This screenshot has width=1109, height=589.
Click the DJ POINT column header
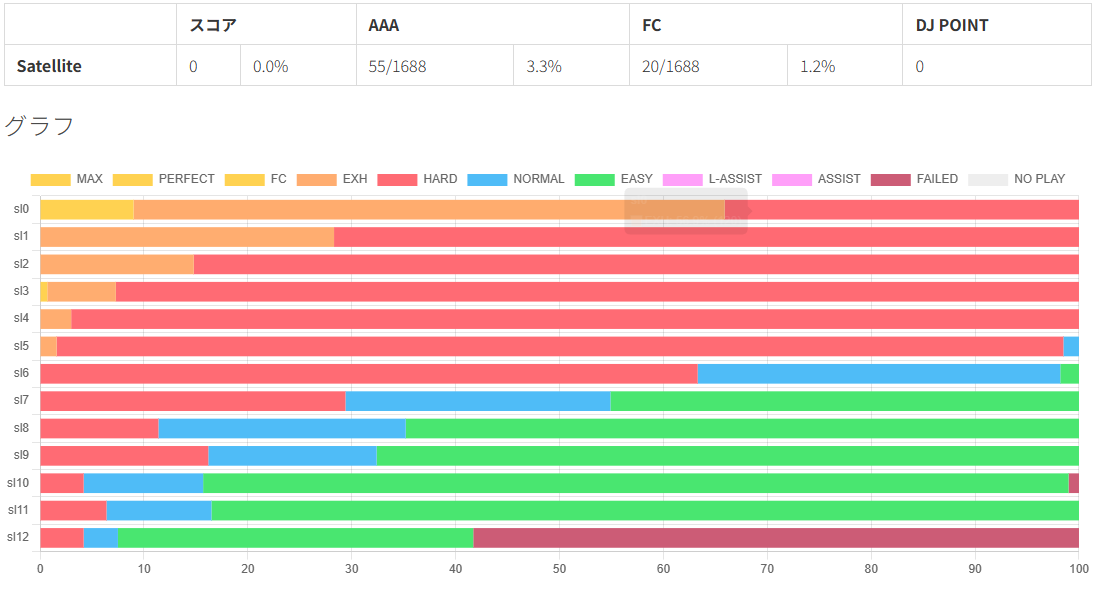point(952,25)
